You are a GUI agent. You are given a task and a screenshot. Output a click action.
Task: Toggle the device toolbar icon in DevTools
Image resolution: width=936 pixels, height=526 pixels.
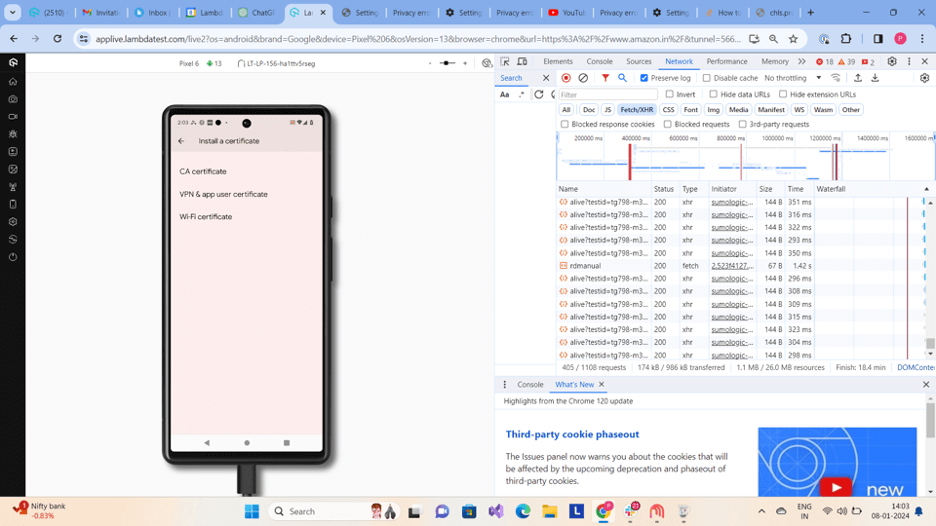point(522,62)
